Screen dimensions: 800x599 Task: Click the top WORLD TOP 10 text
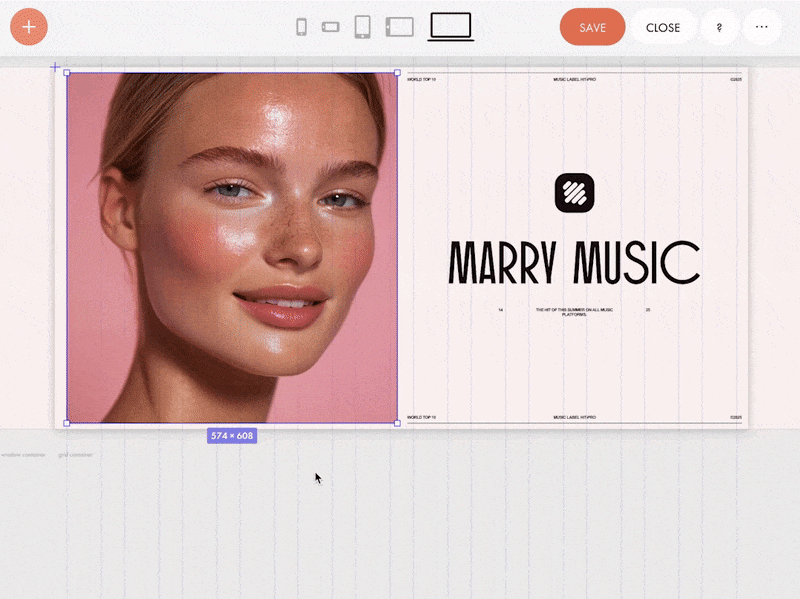coord(421,80)
